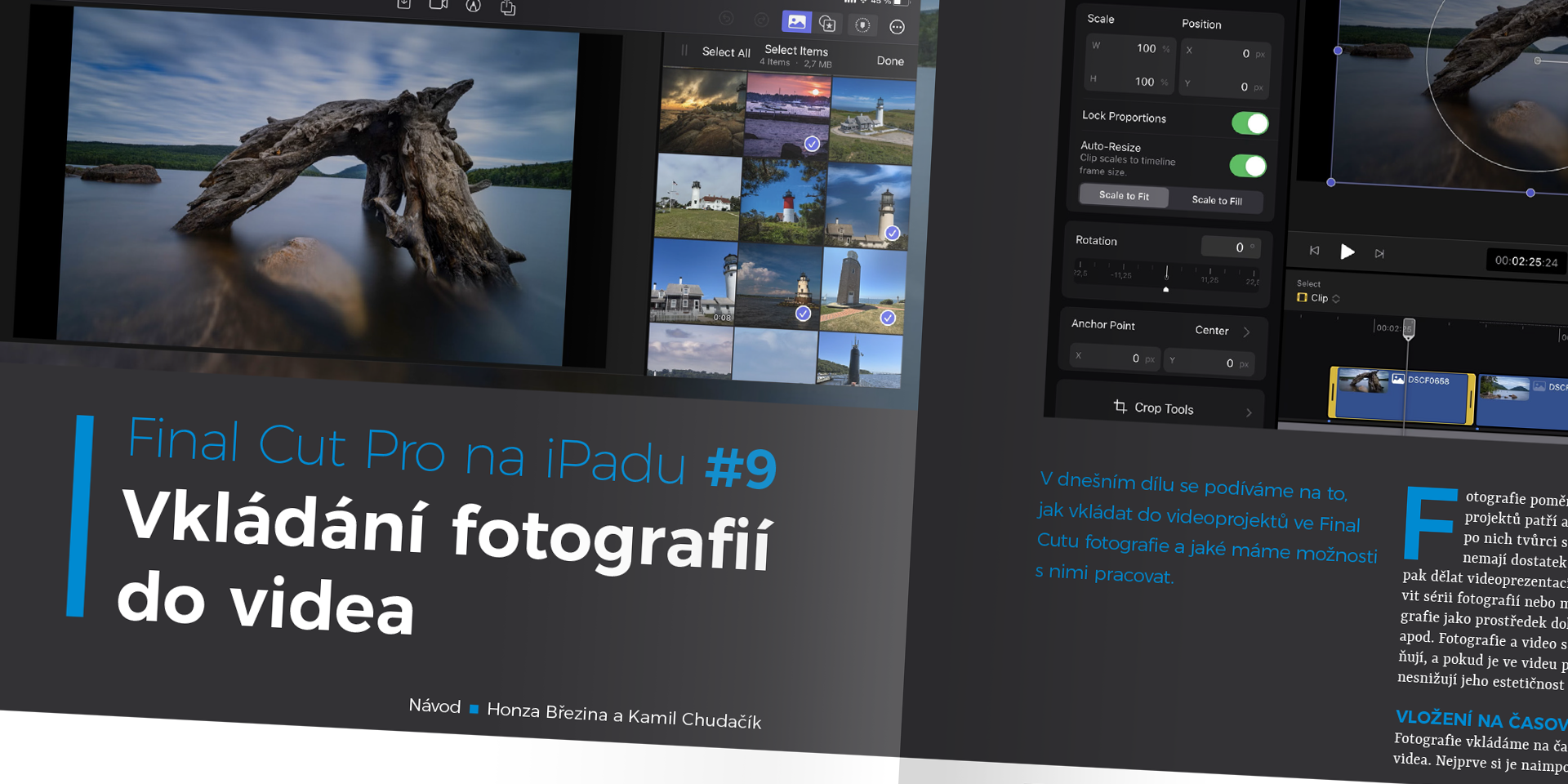1568x784 pixels.
Task: Click the Rotation dial slider
Action: 1165,275
